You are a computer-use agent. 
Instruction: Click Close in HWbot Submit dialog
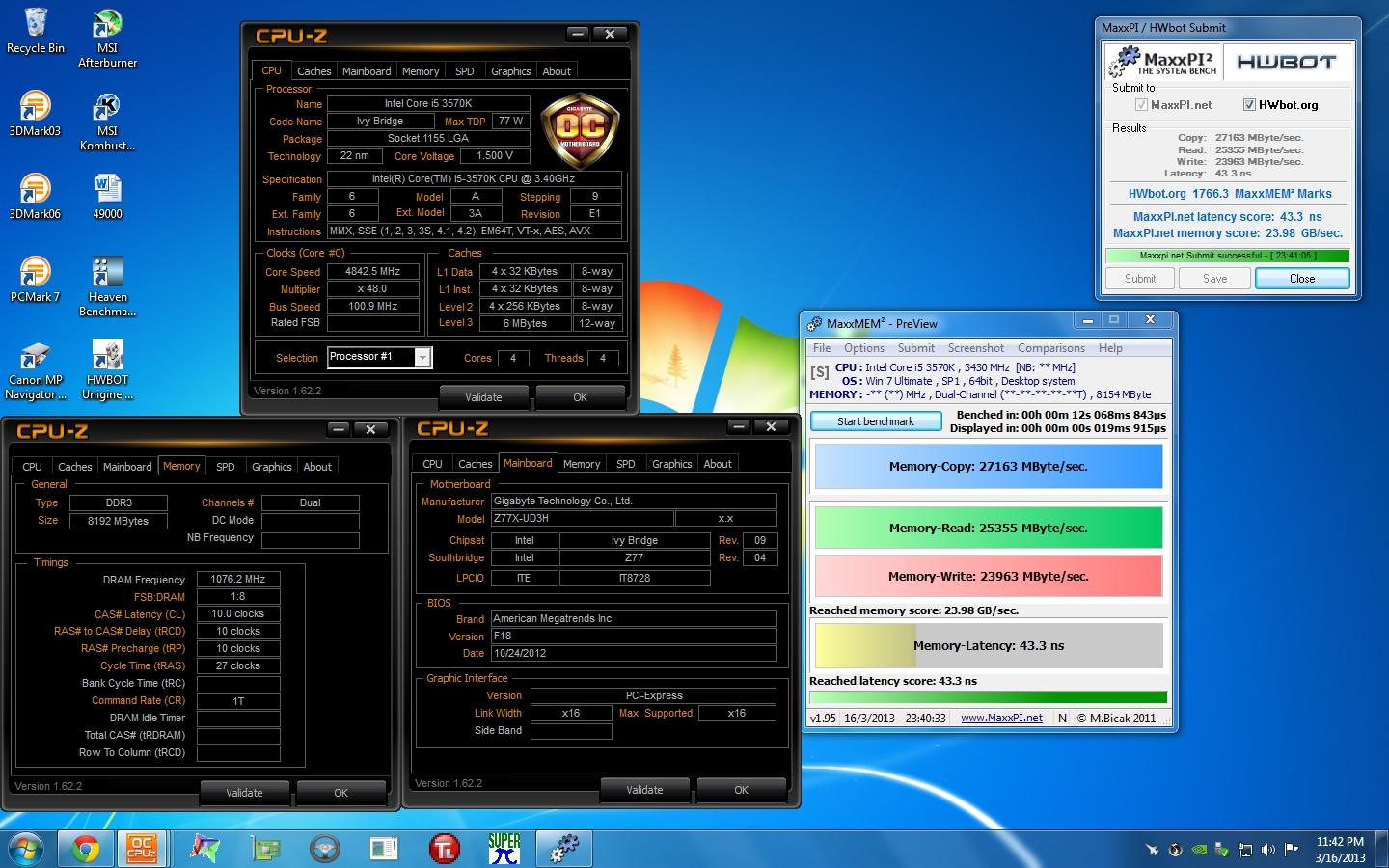tap(1302, 279)
